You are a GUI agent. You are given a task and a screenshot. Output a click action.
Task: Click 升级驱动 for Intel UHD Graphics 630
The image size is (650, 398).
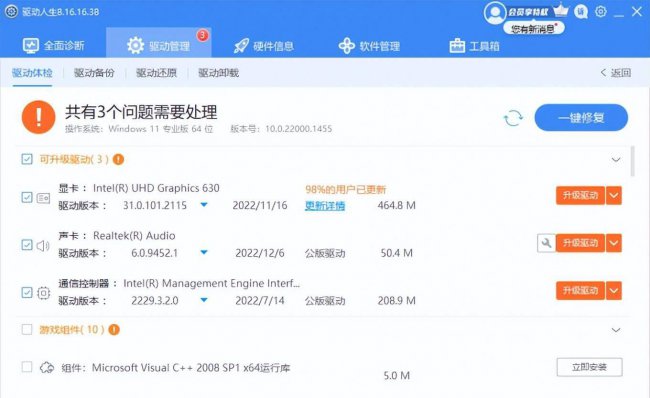point(580,195)
